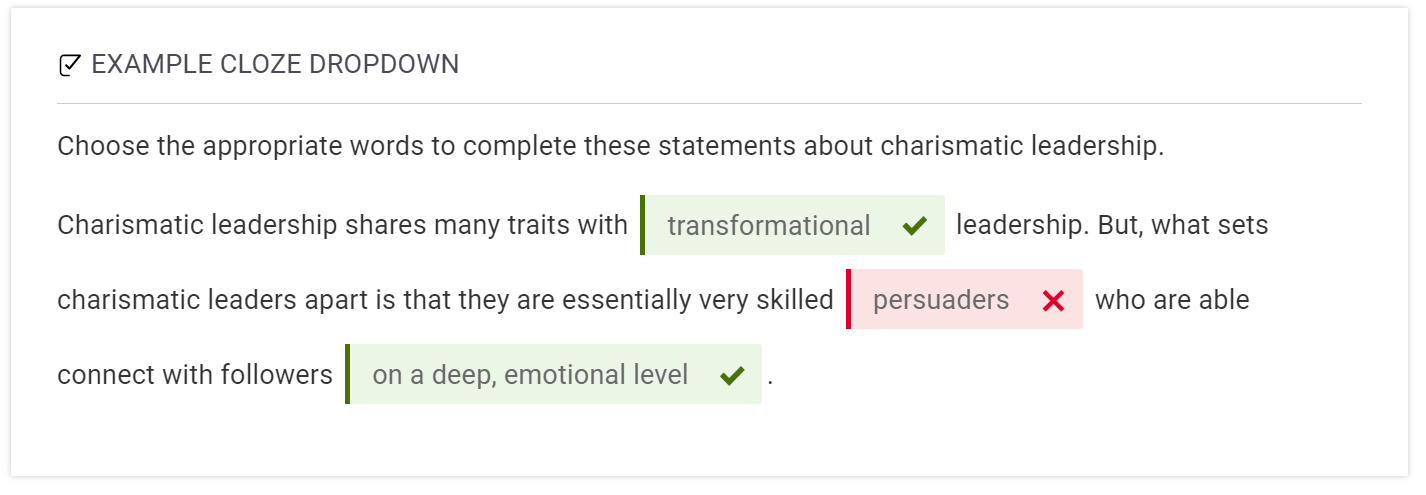Click the green left bar of "on a deep"
The image size is (1426, 495).
(348, 375)
